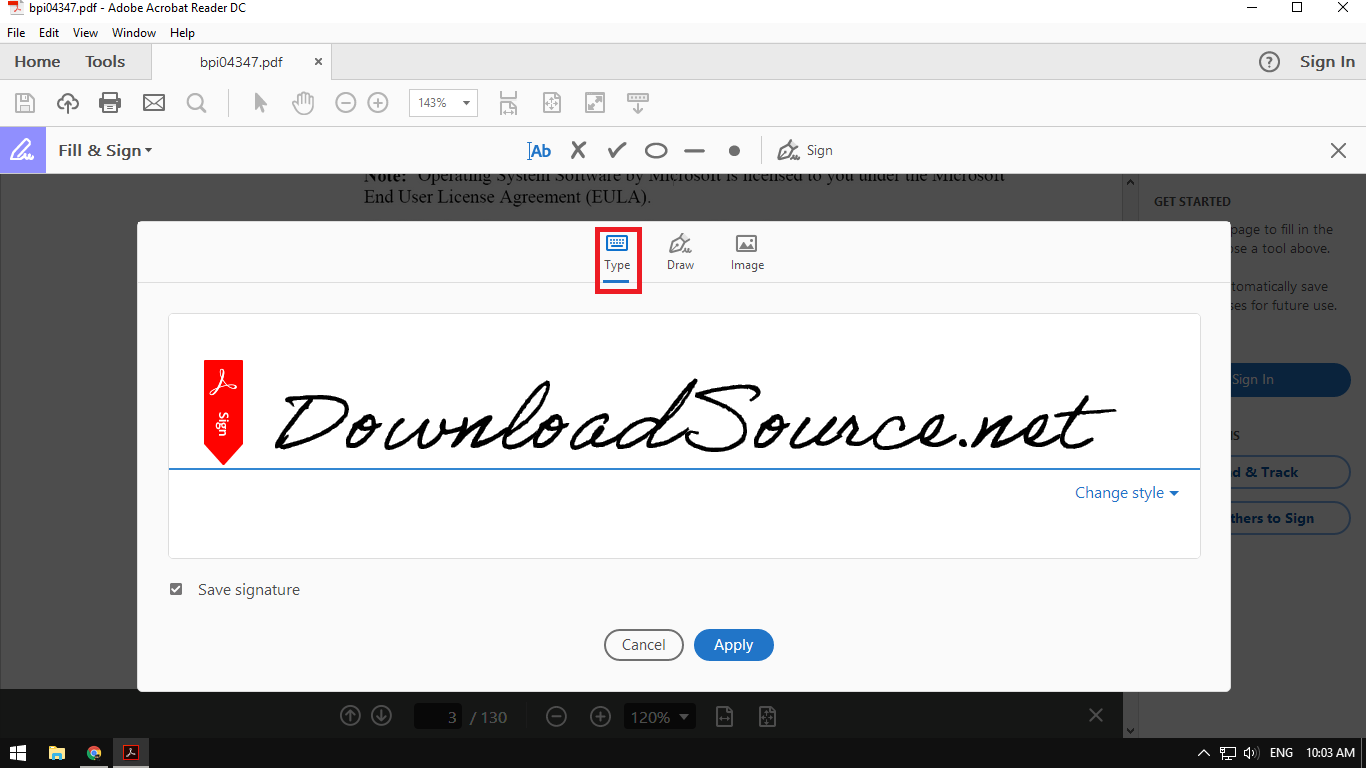Select the arrow selection tool

tap(260, 102)
